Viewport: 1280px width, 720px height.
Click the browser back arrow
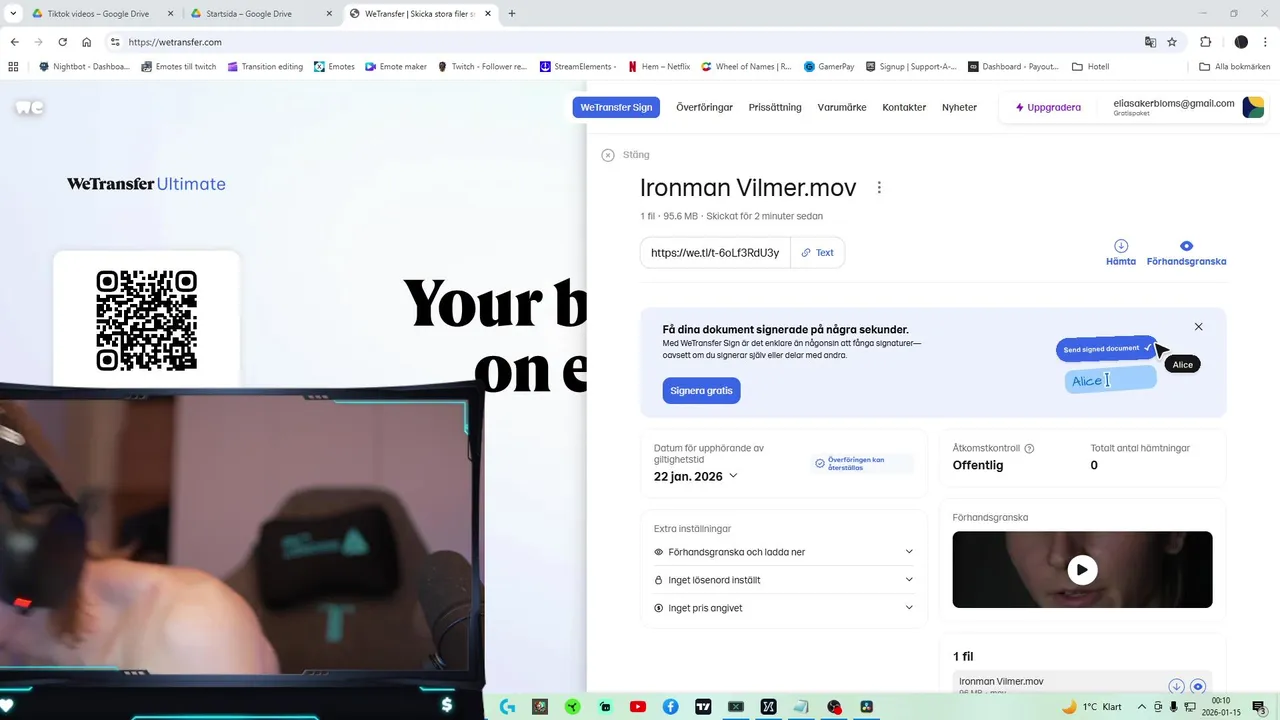(14, 42)
